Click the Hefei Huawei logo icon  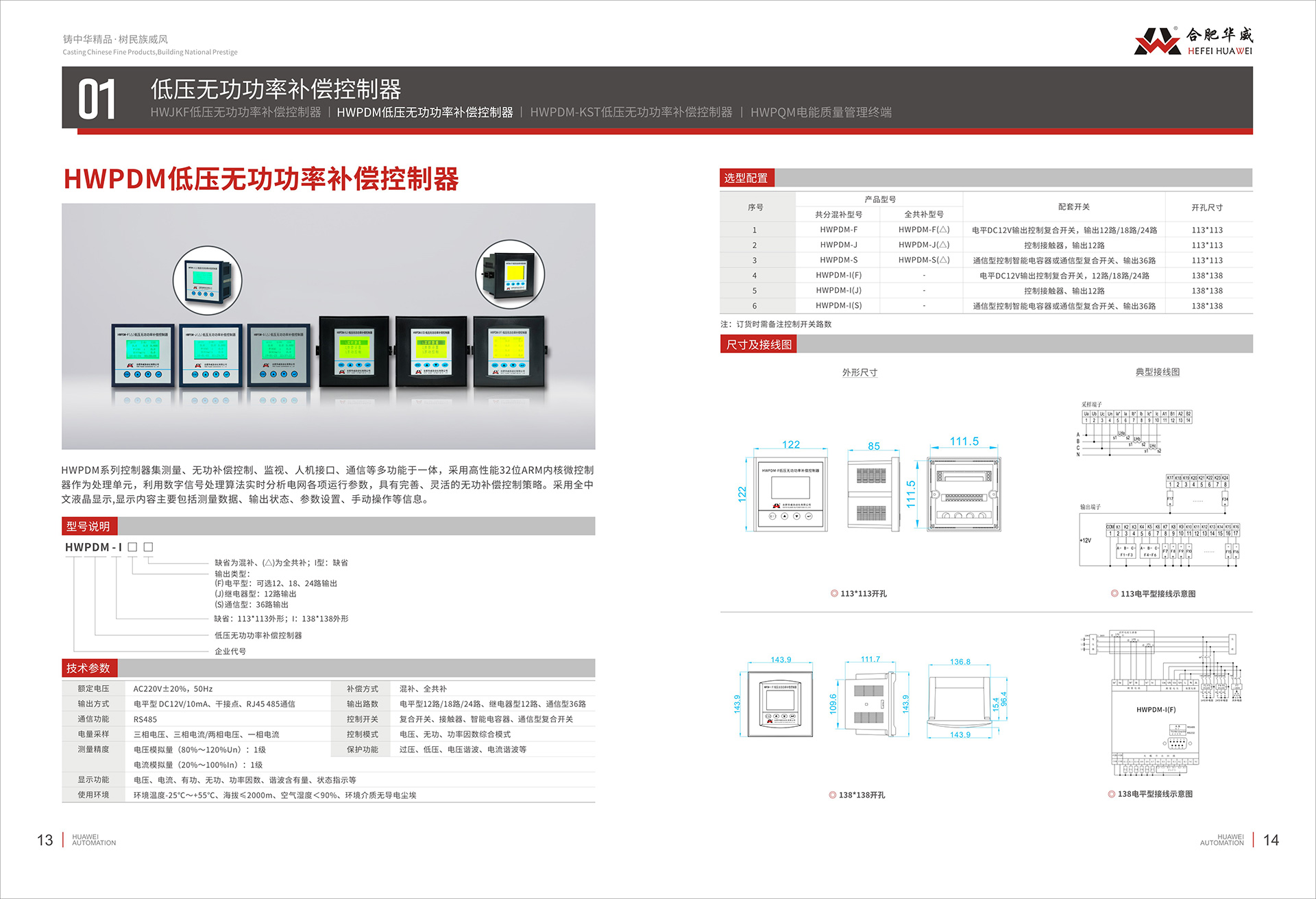[1157, 41]
